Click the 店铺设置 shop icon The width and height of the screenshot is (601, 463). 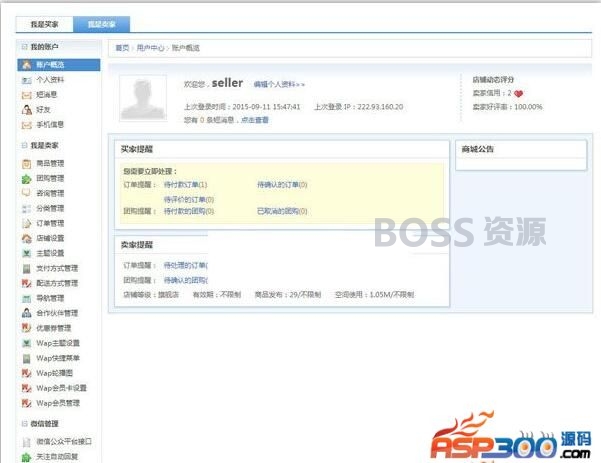[26, 238]
